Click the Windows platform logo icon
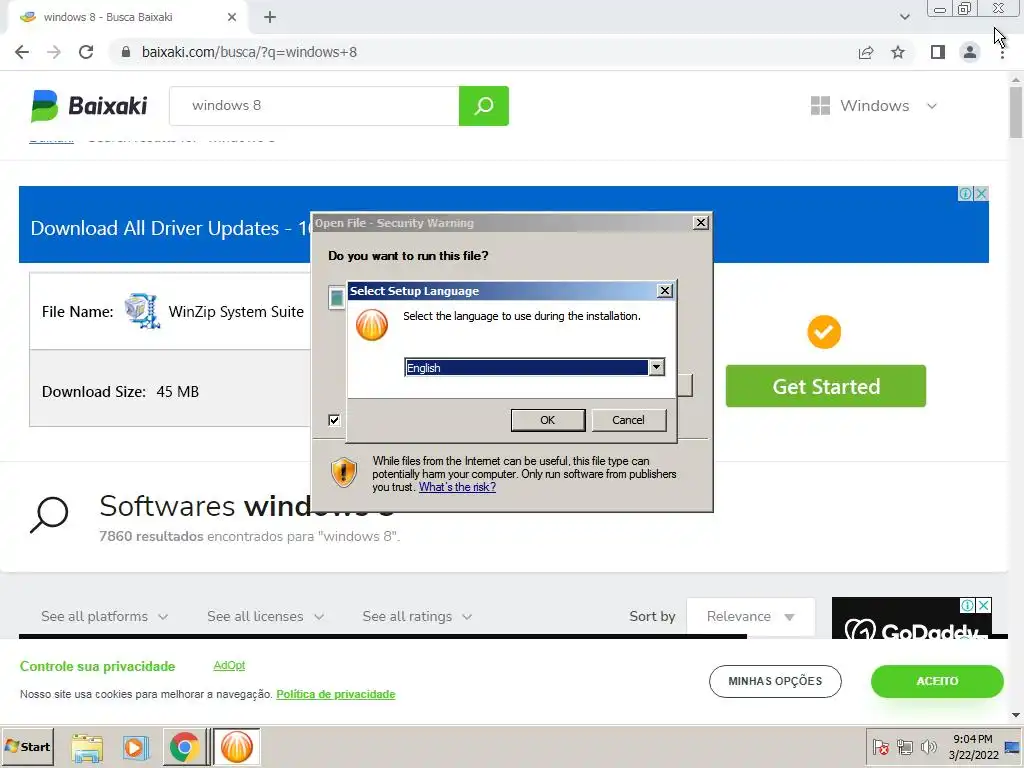The image size is (1024, 768). [820, 106]
